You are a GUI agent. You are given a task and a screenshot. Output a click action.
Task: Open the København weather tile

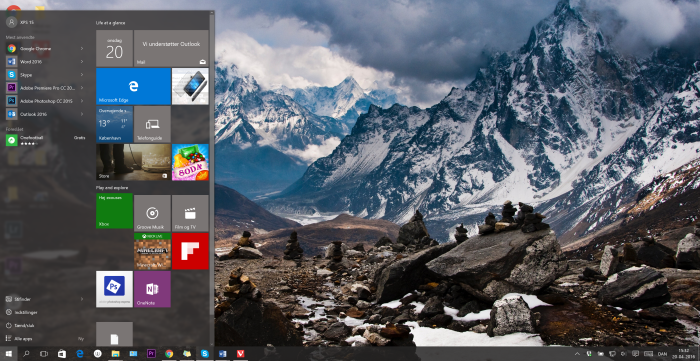114,124
